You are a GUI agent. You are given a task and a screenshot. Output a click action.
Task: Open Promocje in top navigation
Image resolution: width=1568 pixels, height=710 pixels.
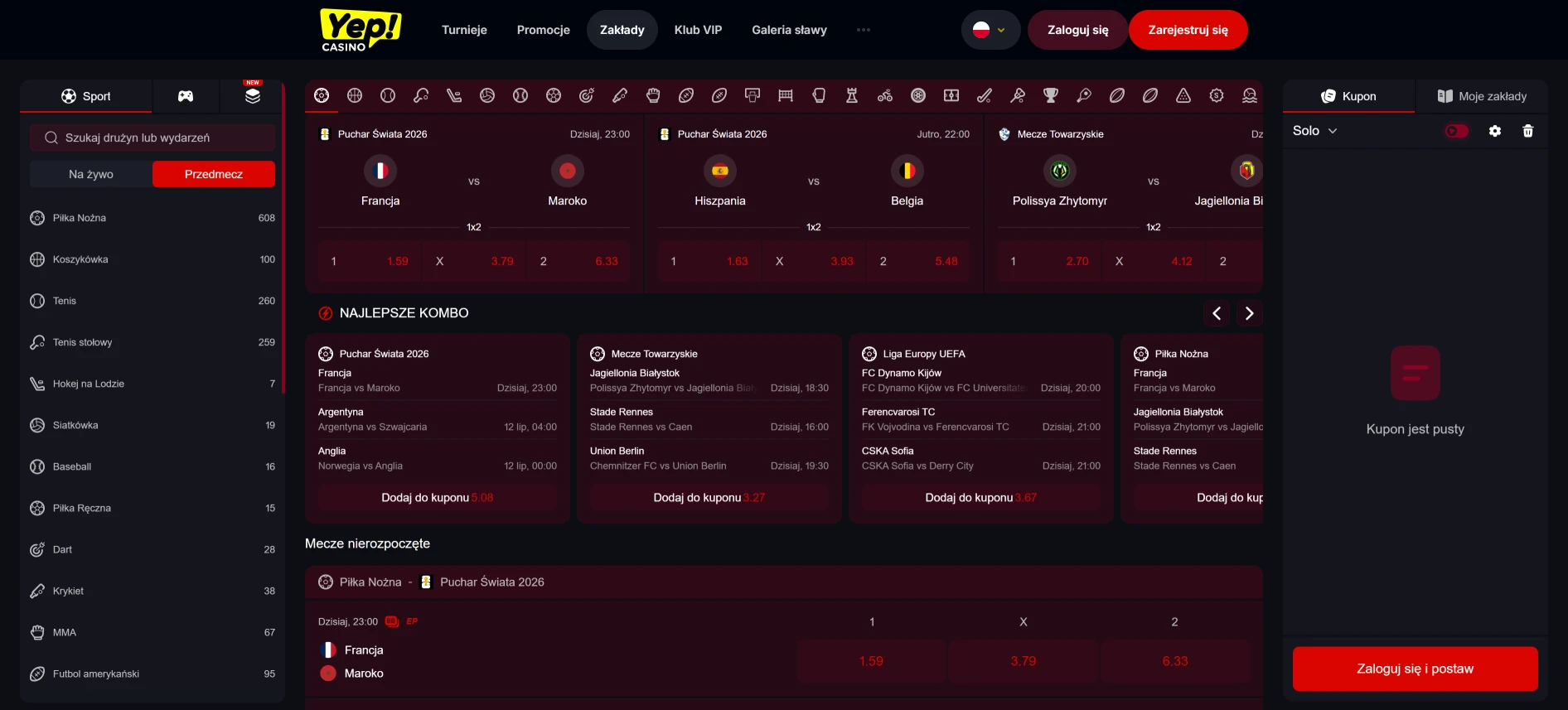point(544,30)
